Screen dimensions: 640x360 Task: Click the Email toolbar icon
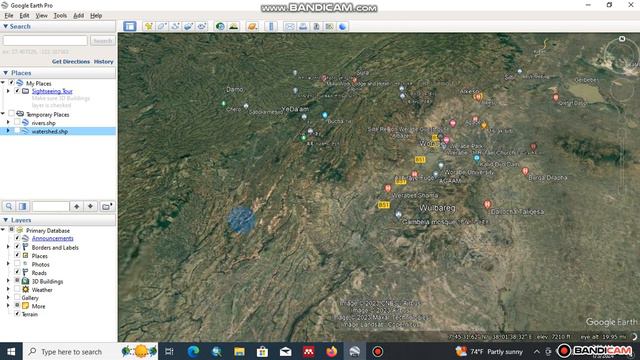[x=289, y=27]
